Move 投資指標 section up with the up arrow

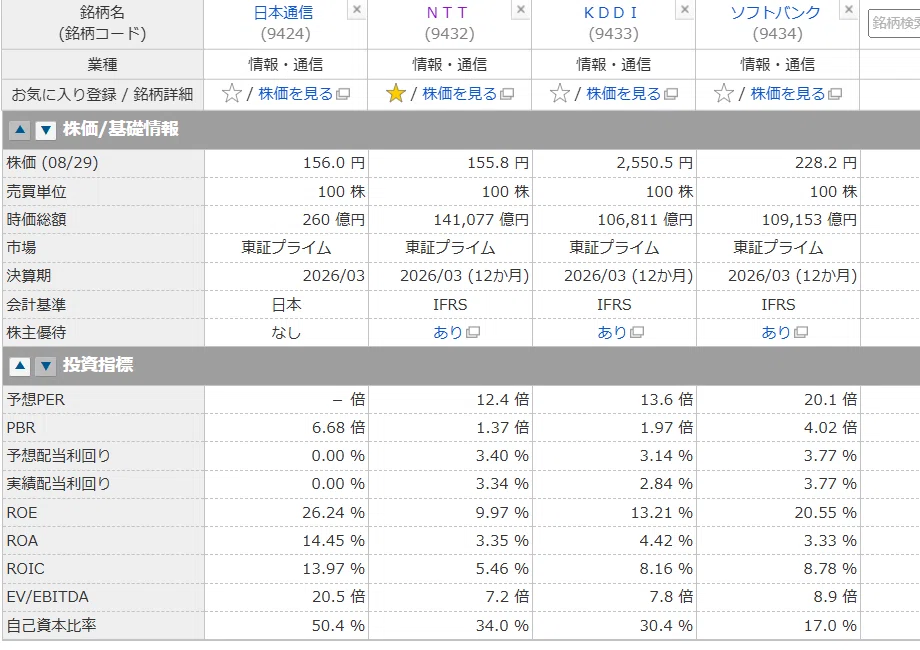coord(20,365)
